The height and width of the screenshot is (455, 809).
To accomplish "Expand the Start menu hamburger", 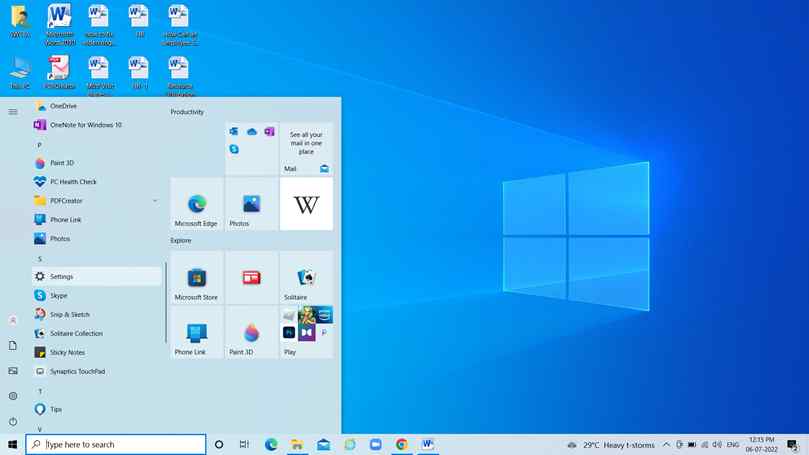I will (x=13, y=111).
